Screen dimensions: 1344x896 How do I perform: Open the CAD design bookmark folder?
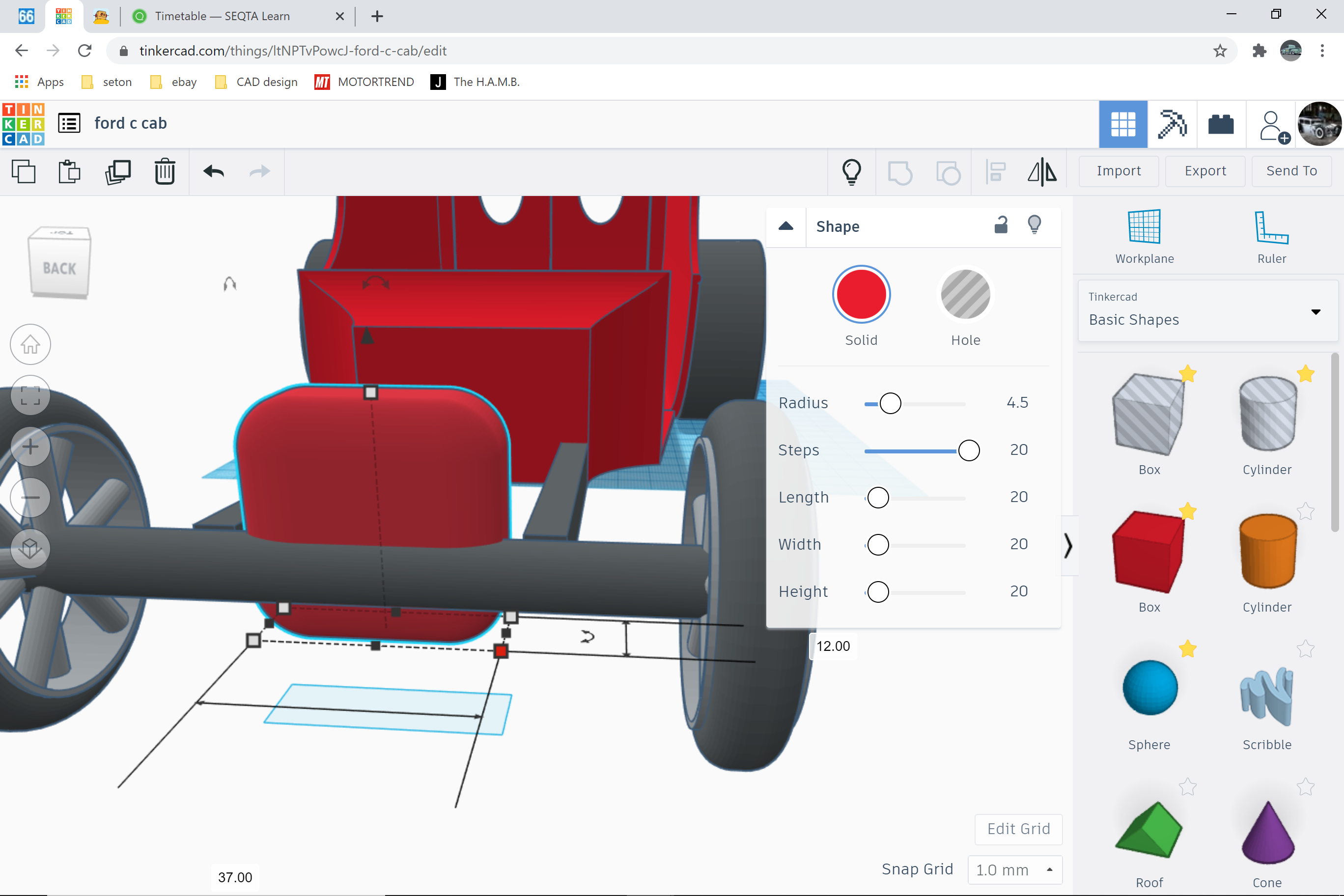tap(256, 82)
